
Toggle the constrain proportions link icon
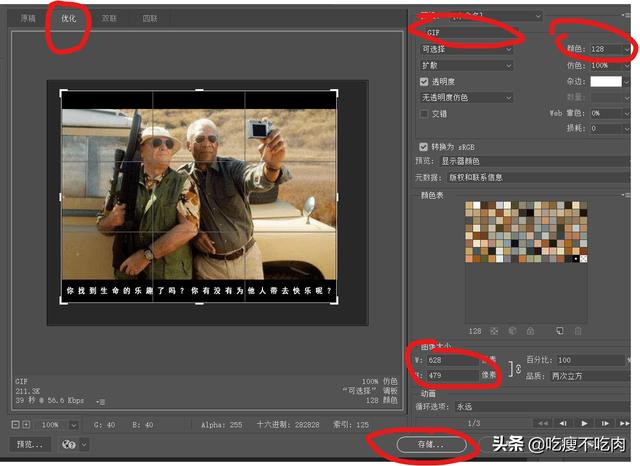516,368
